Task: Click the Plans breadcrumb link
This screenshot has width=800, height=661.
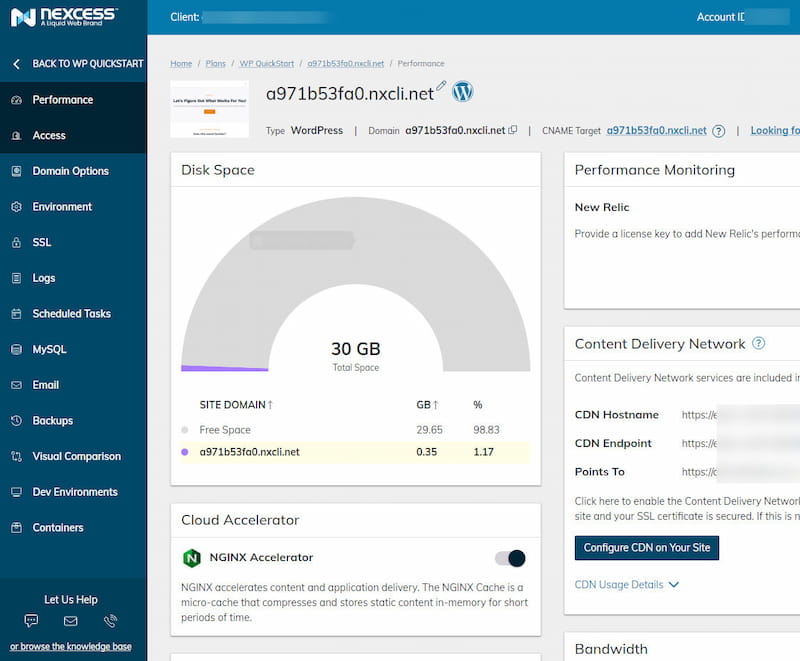Action: 215,64
